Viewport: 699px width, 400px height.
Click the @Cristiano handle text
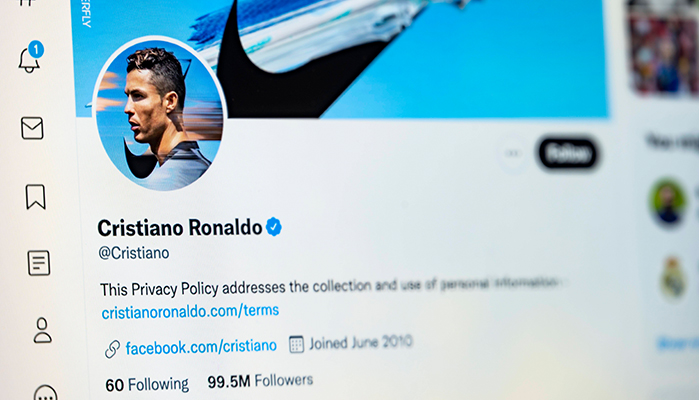pyautogui.click(x=134, y=253)
